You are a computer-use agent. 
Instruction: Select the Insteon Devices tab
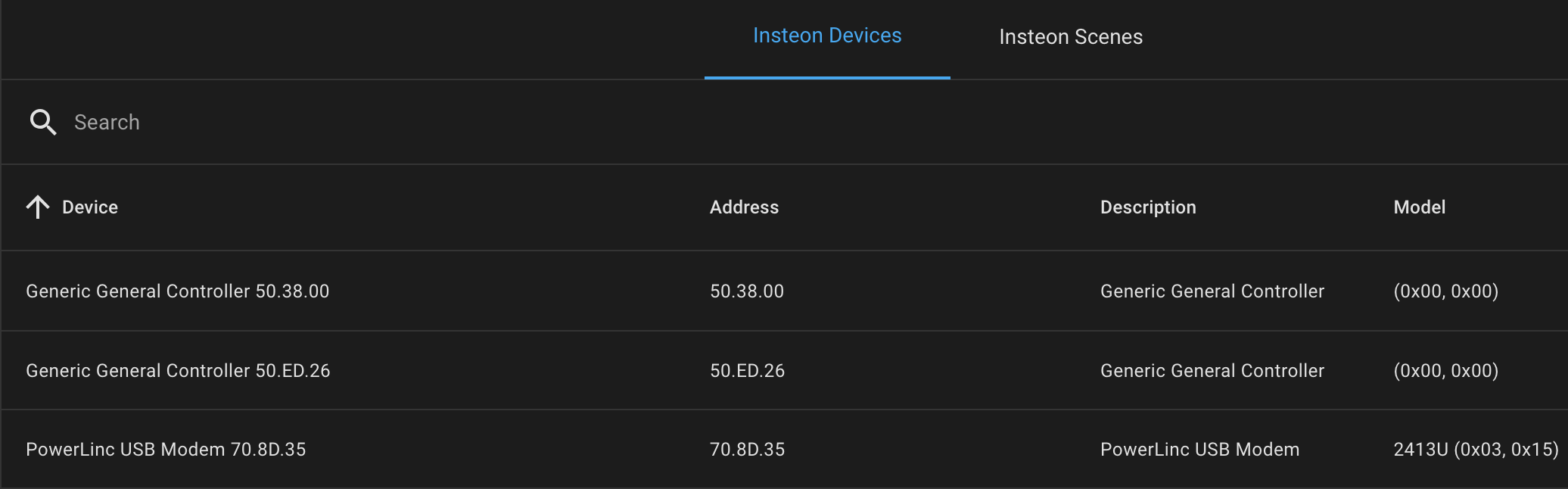tap(826, 35)
